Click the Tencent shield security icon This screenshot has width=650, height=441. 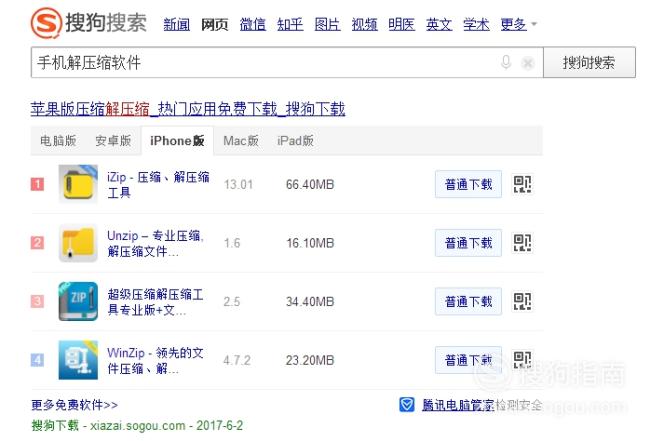(407, 405)
